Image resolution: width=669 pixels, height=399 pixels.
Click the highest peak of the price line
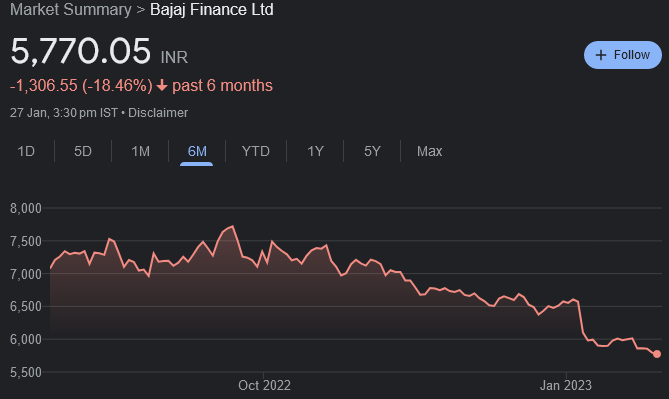pos(233,226)
